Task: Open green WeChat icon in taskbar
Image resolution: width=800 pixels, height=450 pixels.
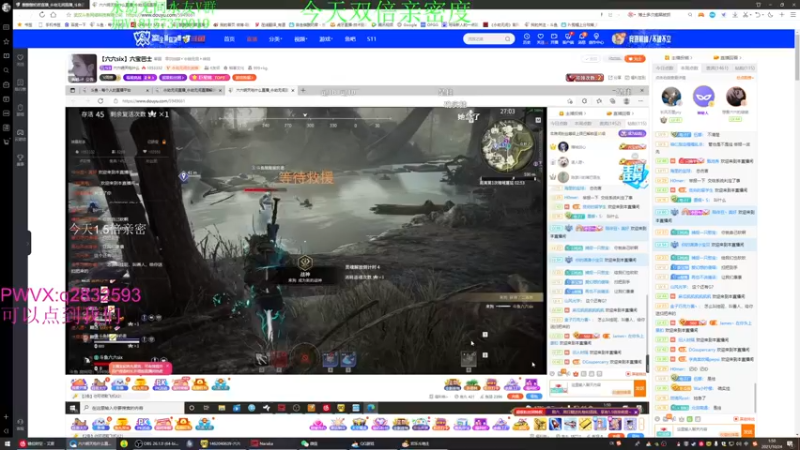Action: pos(309,444)
